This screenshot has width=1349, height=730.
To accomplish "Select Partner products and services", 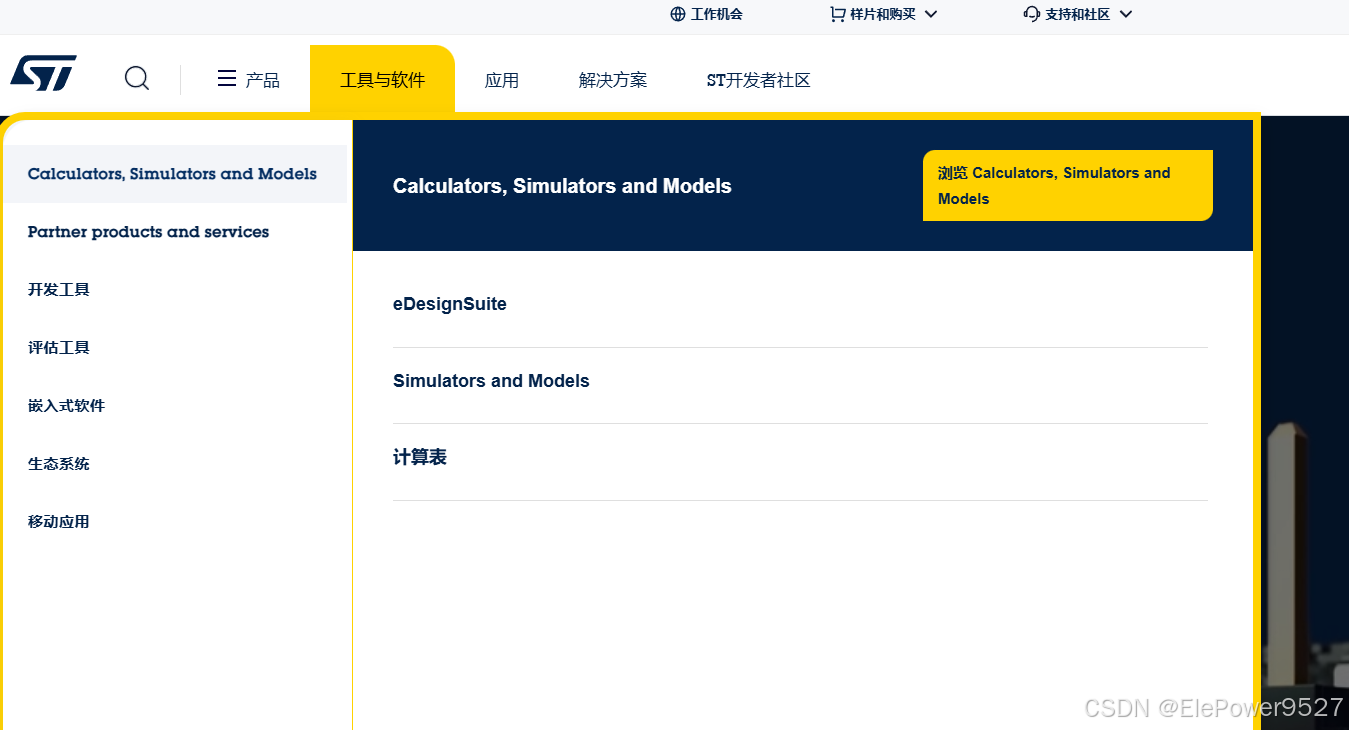I will [149, 232].
